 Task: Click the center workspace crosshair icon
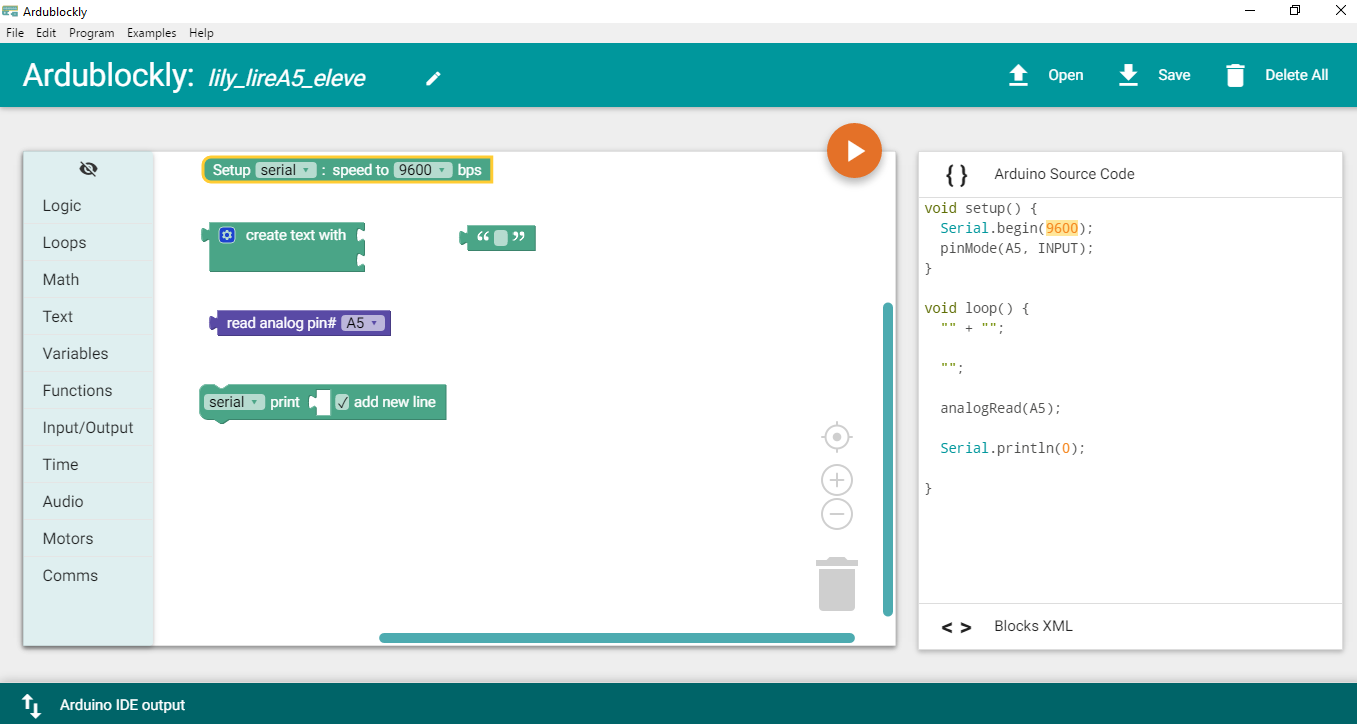click(836, 437)
